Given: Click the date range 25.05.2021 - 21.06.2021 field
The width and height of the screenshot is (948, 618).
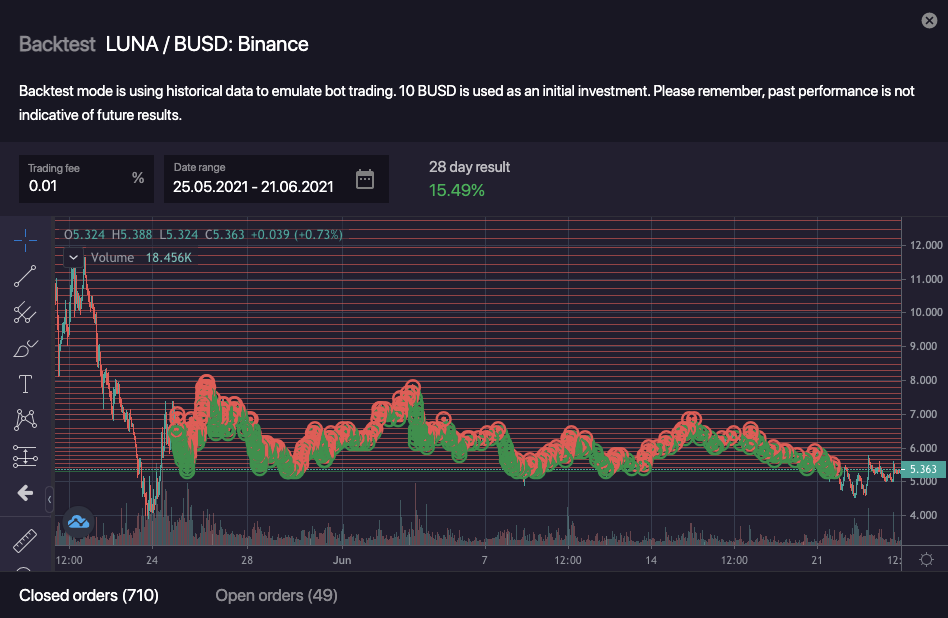Looking at the screenshot, I should tap(253, 186).
